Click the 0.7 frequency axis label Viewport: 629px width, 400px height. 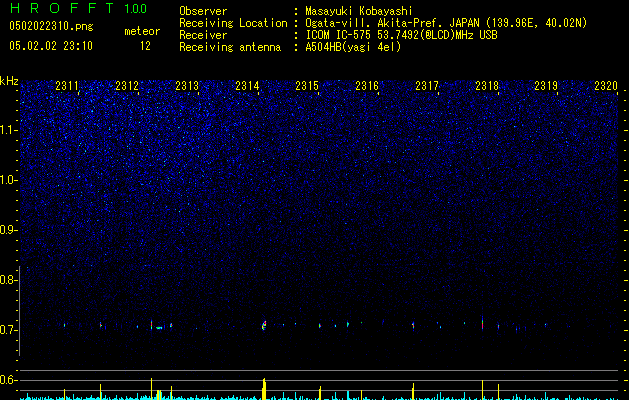pos(8,330)
